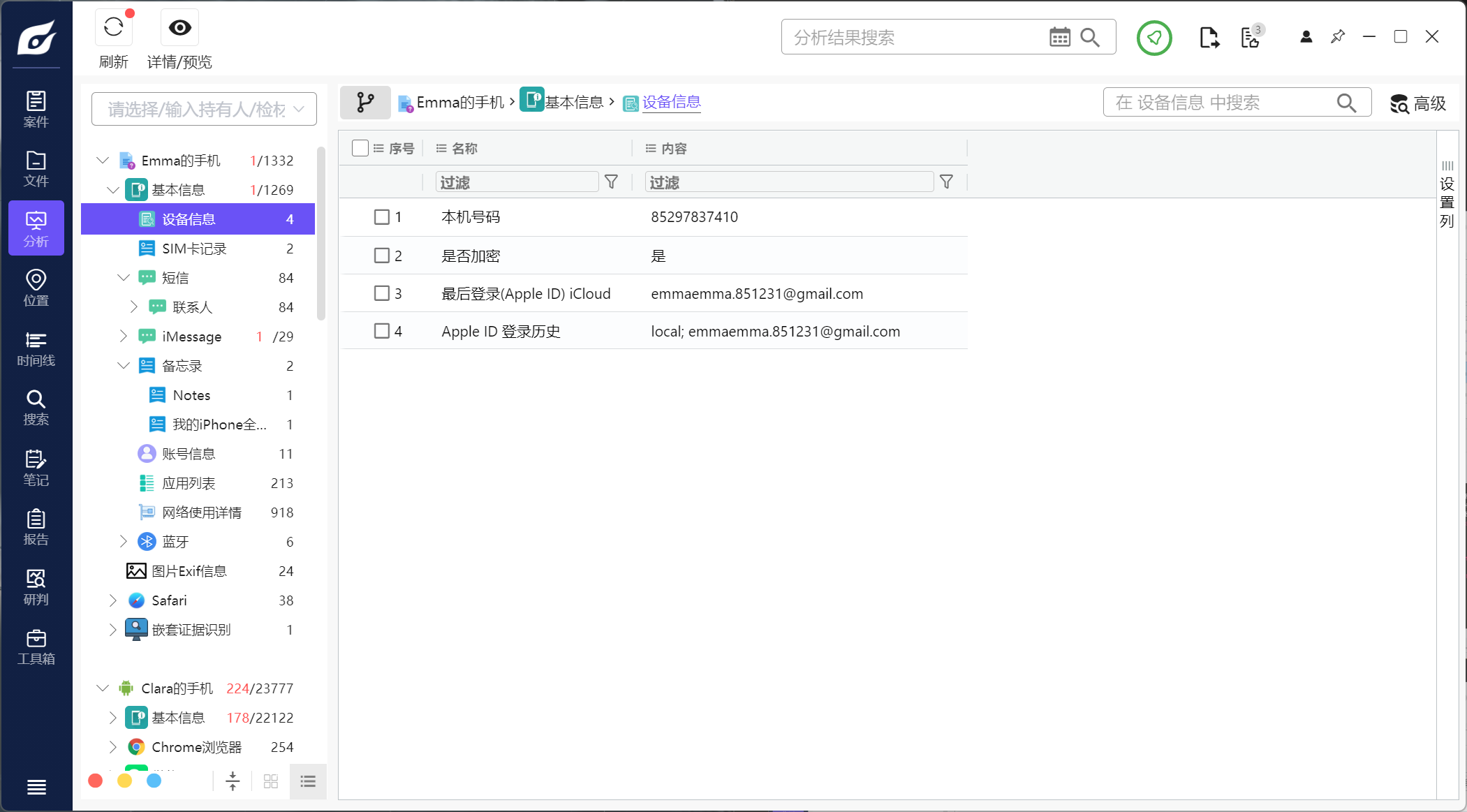This screenshot has width=1467, height=812.
Task: Click the red color tag dot
Action: [x=96, y=781]
